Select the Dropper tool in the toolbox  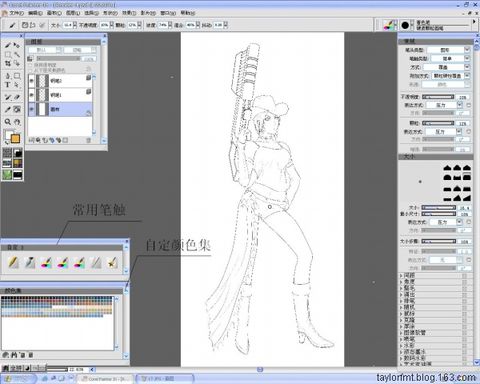click(8, 109)
